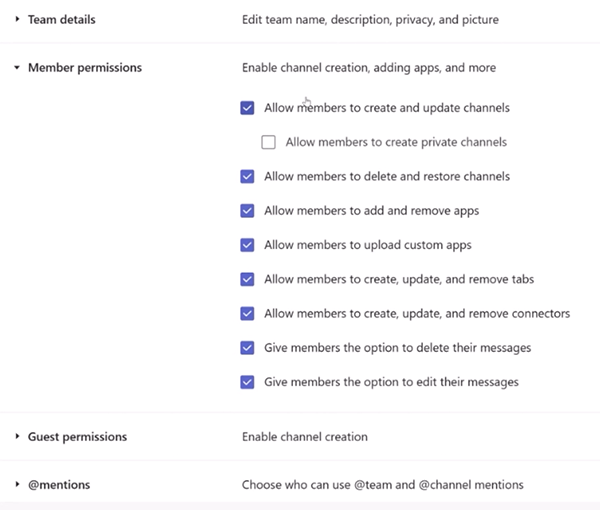Click the Member permissions heading
Image resolution: width=600 pixels, height=510 pixels.
click(x=85, y=68)
